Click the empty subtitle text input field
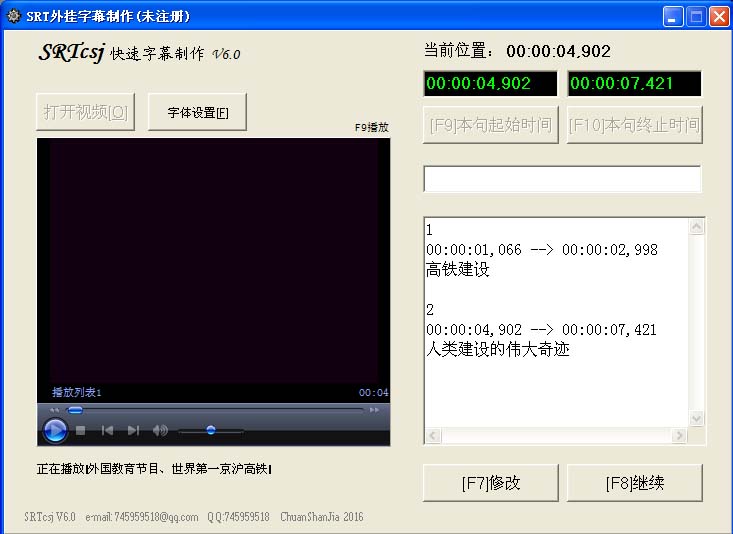This screenshot has height=534, width=733. click(x=562, y=179)
